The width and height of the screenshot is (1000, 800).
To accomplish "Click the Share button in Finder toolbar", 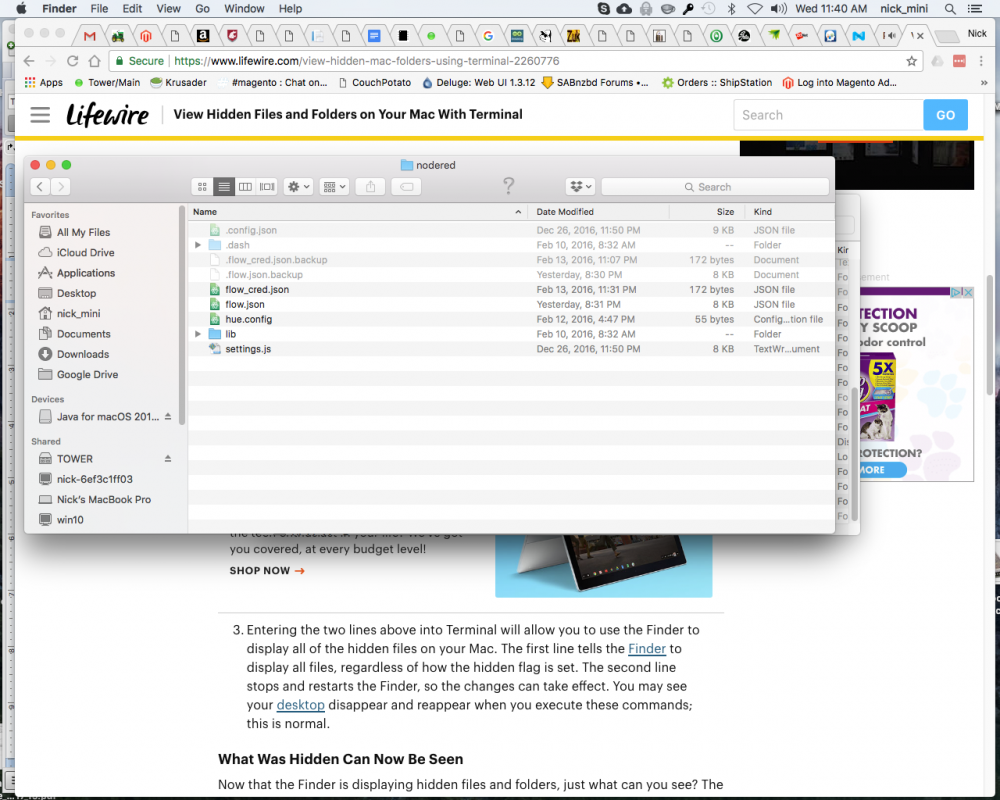I will [x=371, y=187].
